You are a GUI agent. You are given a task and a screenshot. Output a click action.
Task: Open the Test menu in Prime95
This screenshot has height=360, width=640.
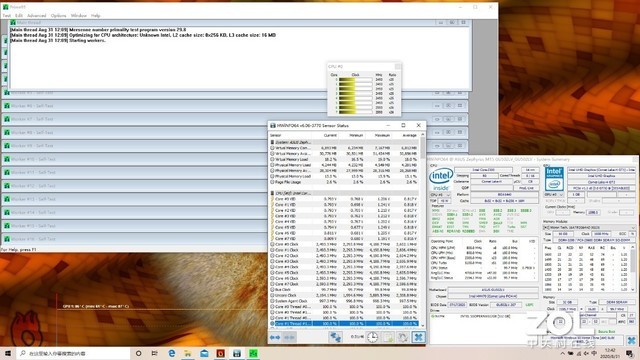[7, 16]
